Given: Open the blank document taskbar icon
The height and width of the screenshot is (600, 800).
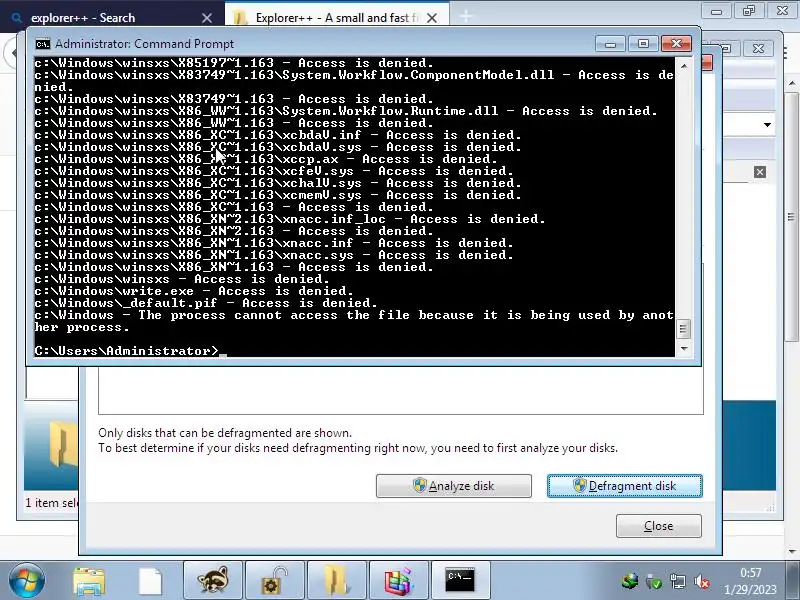Looking at the screenshot, I should (150, 581).
